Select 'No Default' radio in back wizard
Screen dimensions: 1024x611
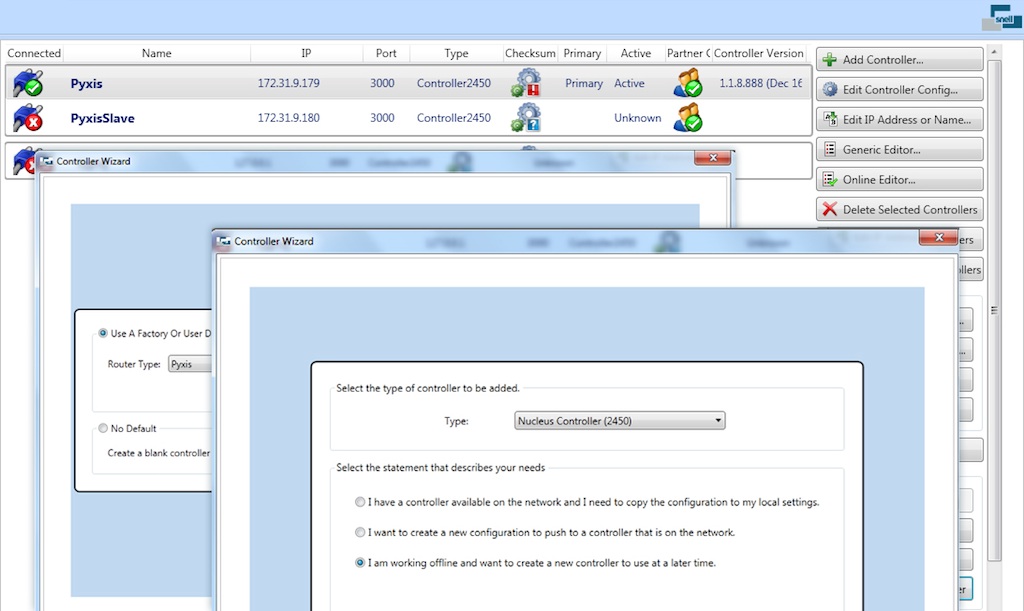coord(103,428)
